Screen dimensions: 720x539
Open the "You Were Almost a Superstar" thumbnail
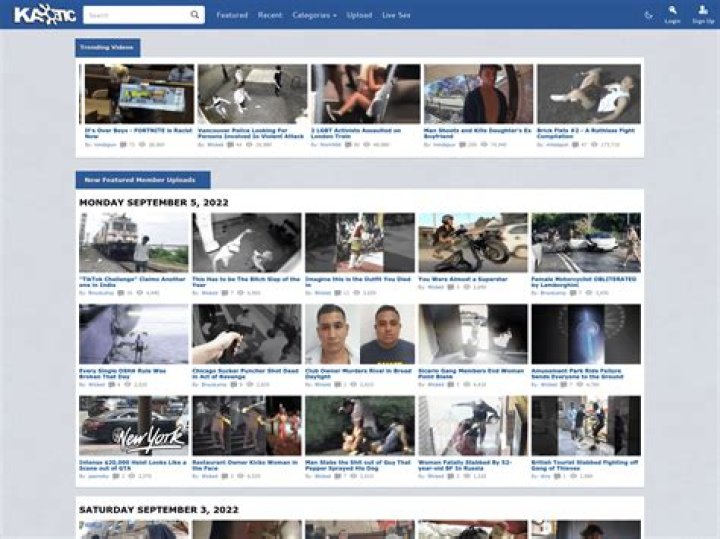tap(472, 242)
